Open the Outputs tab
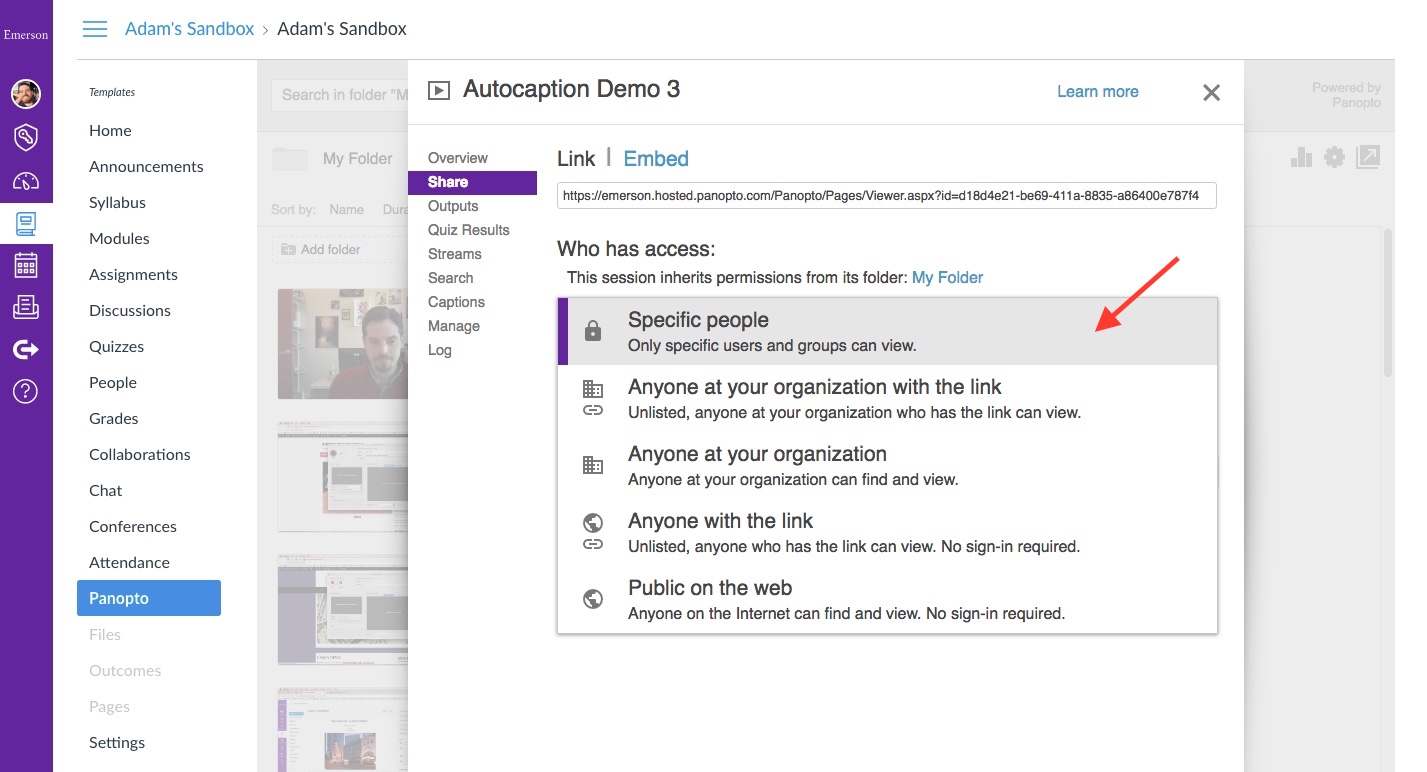Viewport: 1427px width, 772px height. (x=453, y=206)
